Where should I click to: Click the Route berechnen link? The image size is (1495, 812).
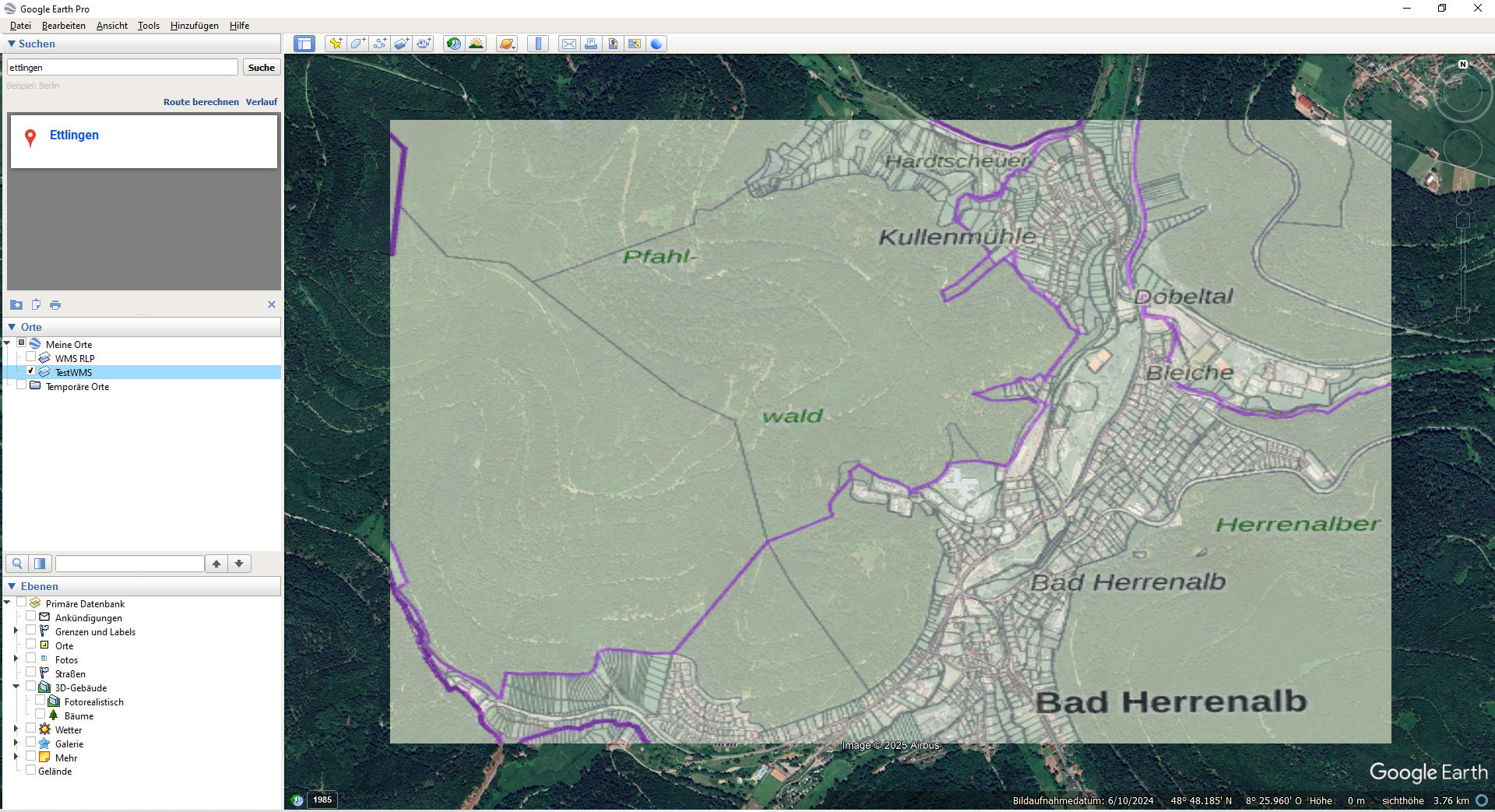201,102
